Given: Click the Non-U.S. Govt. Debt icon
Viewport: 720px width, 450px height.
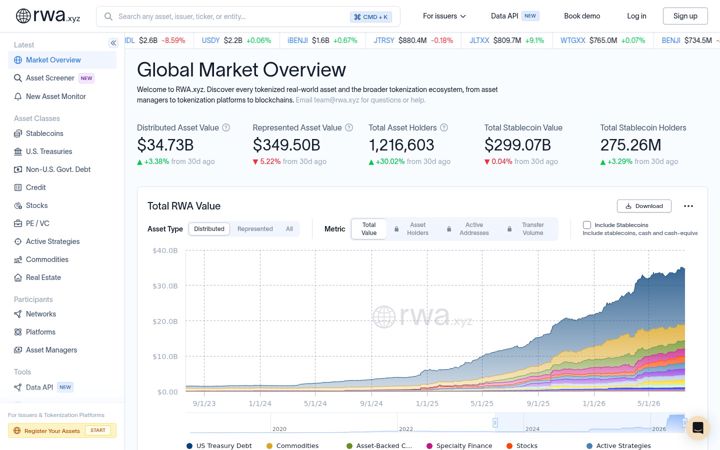Looking at the screenshot, I should tap(18, 169).
